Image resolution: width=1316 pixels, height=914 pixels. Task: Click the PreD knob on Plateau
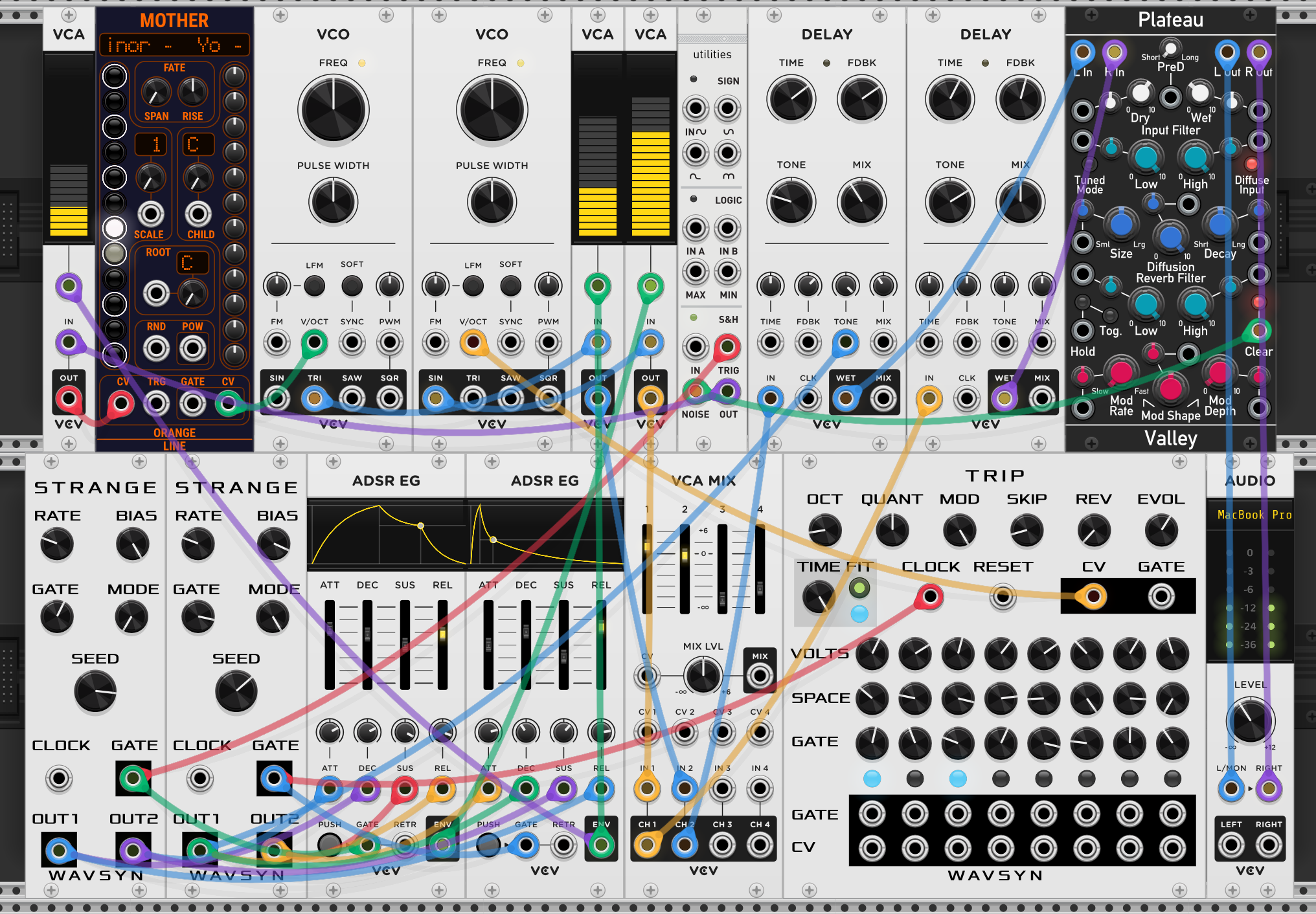(x=1170, y=49)
